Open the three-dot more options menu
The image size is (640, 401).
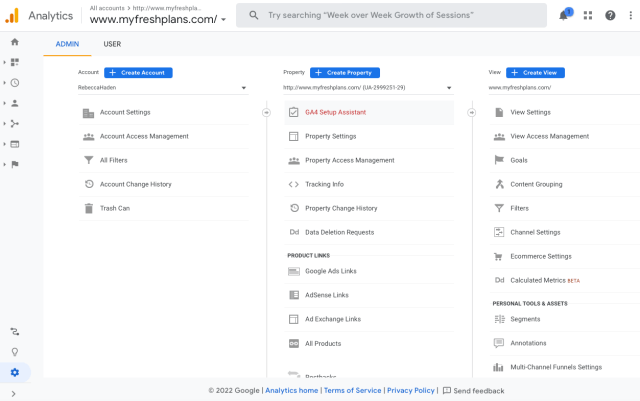tap(631, 16)
